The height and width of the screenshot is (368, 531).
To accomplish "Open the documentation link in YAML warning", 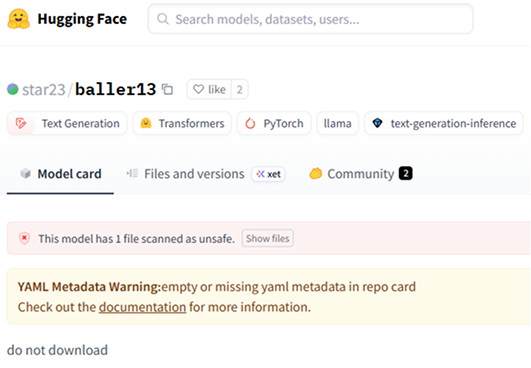I will point(143,307).
